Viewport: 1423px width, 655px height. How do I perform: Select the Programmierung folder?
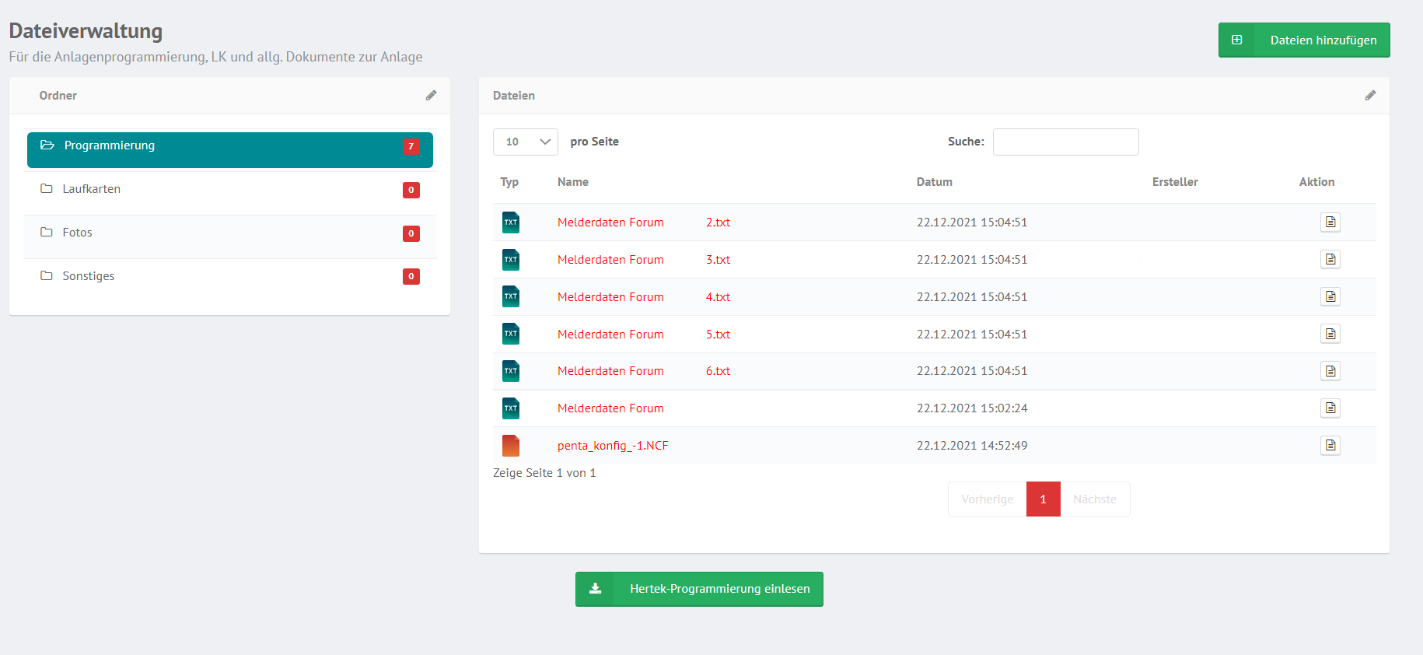[230, 149]
